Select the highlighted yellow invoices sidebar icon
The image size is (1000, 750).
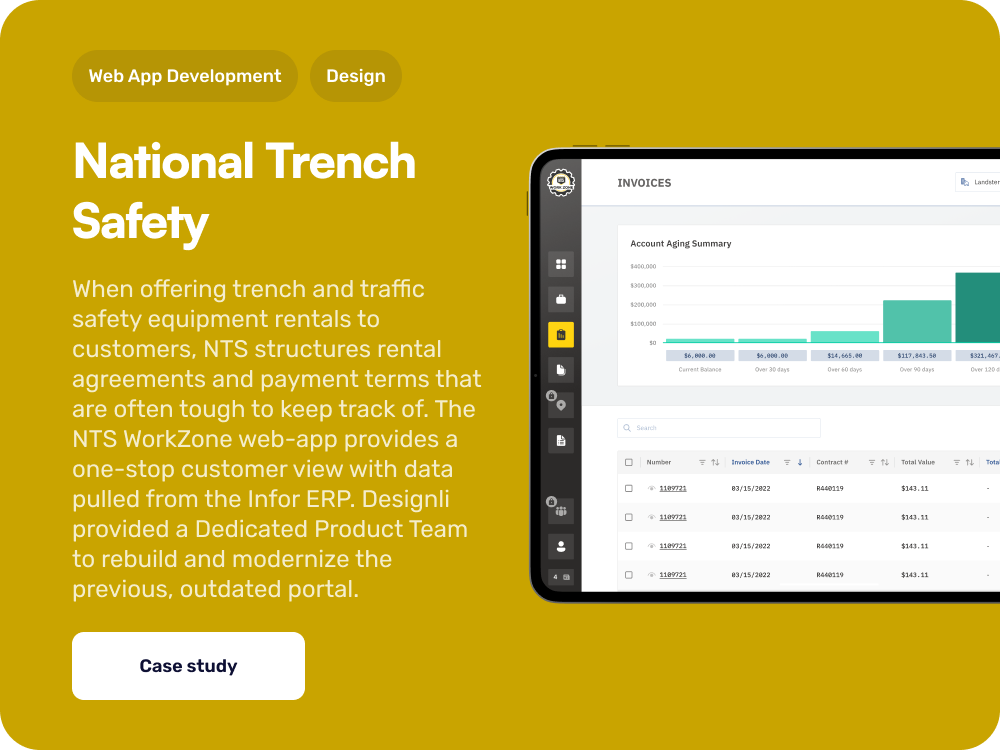561,335
